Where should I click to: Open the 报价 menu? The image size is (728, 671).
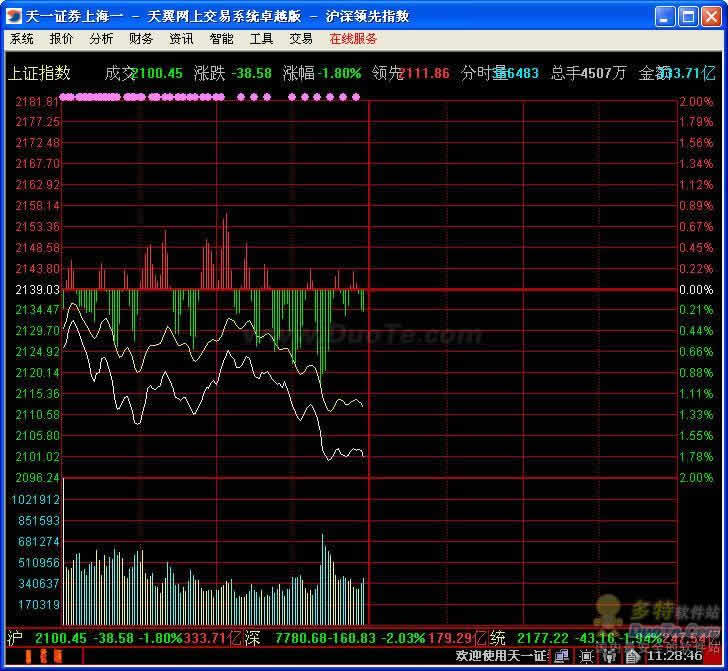click(61, 39)
